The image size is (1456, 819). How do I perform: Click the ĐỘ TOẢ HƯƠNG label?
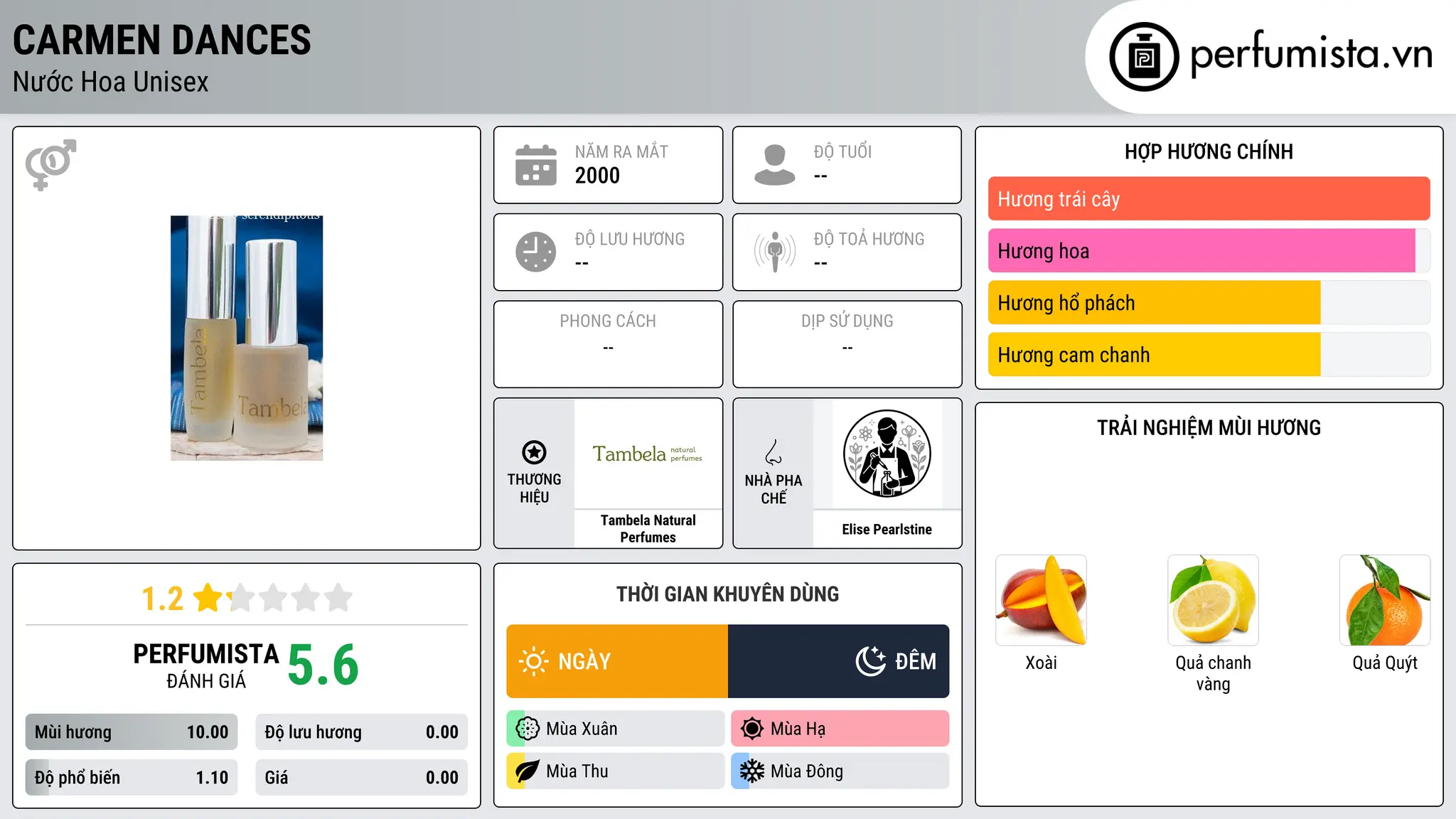click(x=869, y=239)
